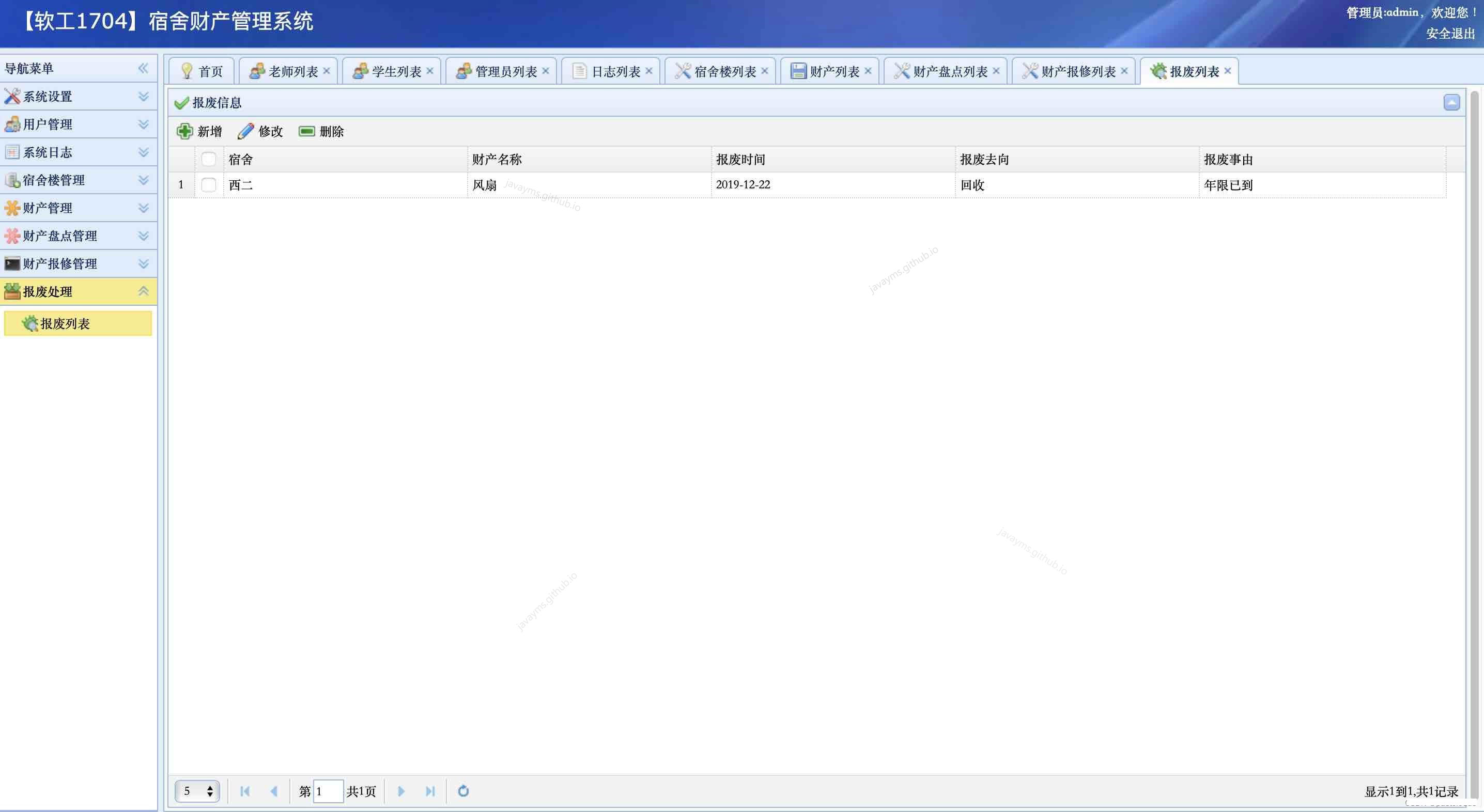
Task: Collapse the 报废处理 section chevron
Action: pos(143,291)
